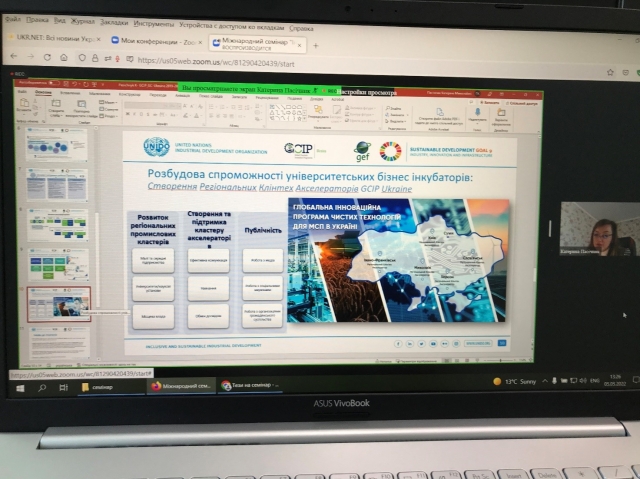Image resolution: width=640 pixels, height=479 pixels.
Task: Click the Firefox forward arrow
Action: [31, 57]
